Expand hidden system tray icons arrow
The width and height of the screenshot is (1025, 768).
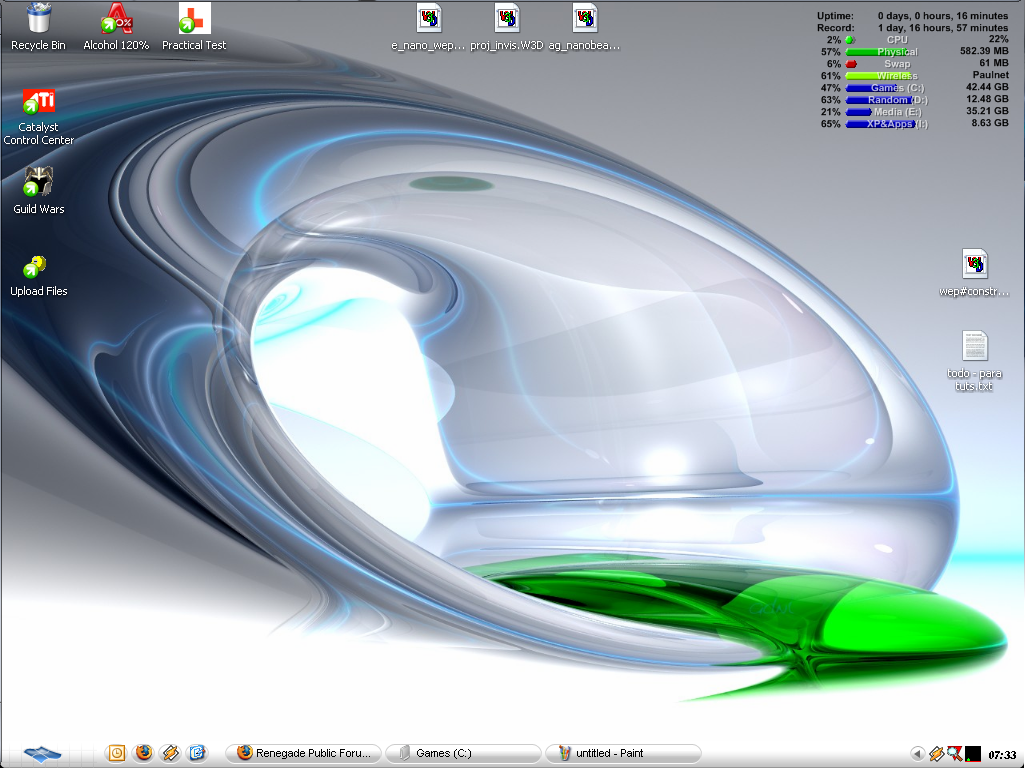point(917,753)
